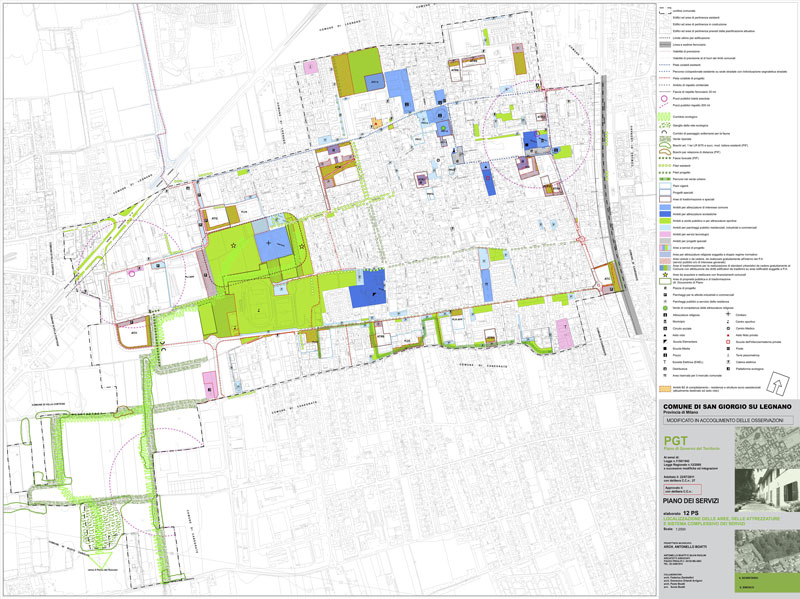Image resolution: width=800 pixels, height=599 pixels.
Task: Click the magenta circle Pozzi pubblici symbol
Action: click(664, 98)
